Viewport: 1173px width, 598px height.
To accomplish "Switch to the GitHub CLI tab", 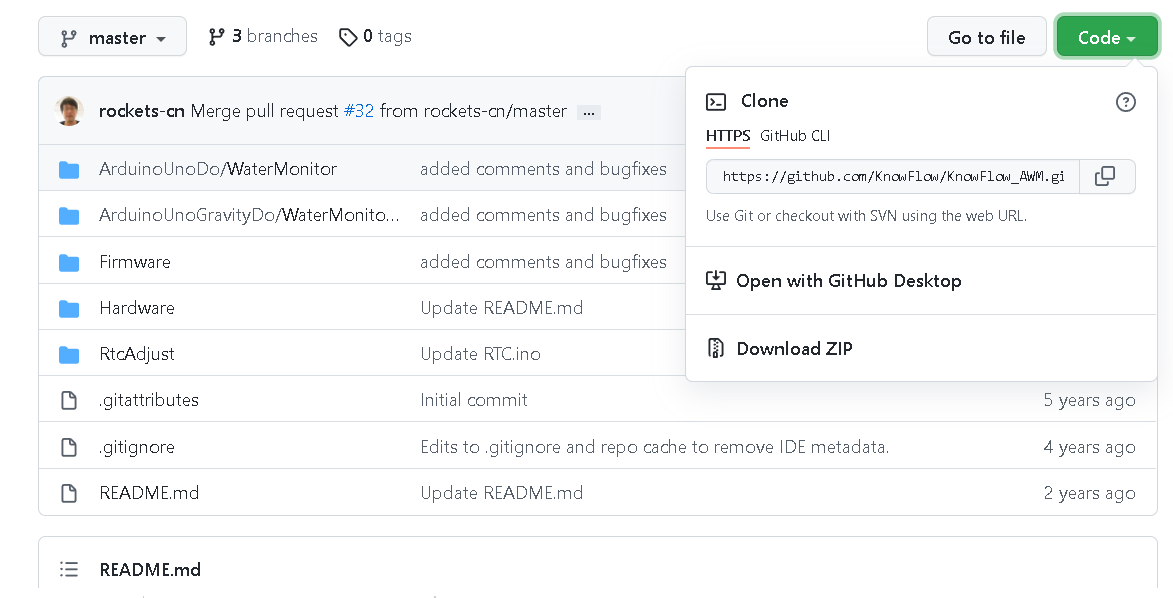I will point(795,136).
